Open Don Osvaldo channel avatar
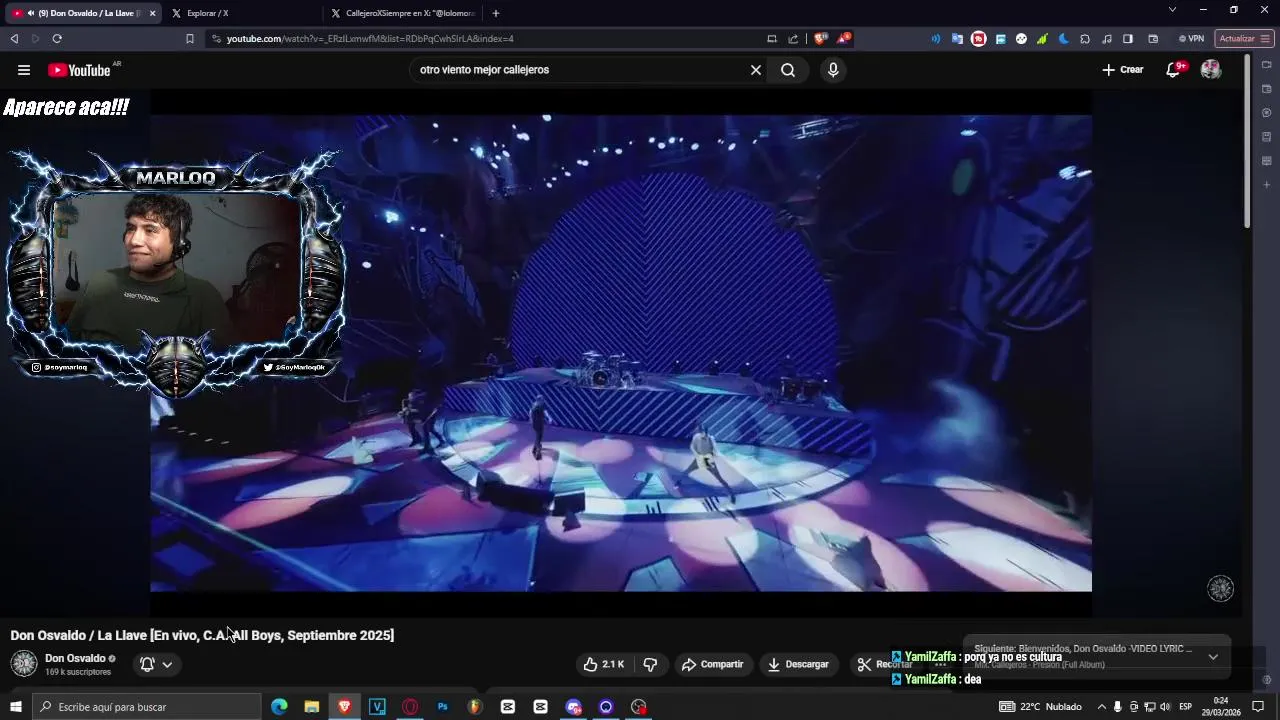This screenshot has width=1280, height=720. (x=24, y=663)
